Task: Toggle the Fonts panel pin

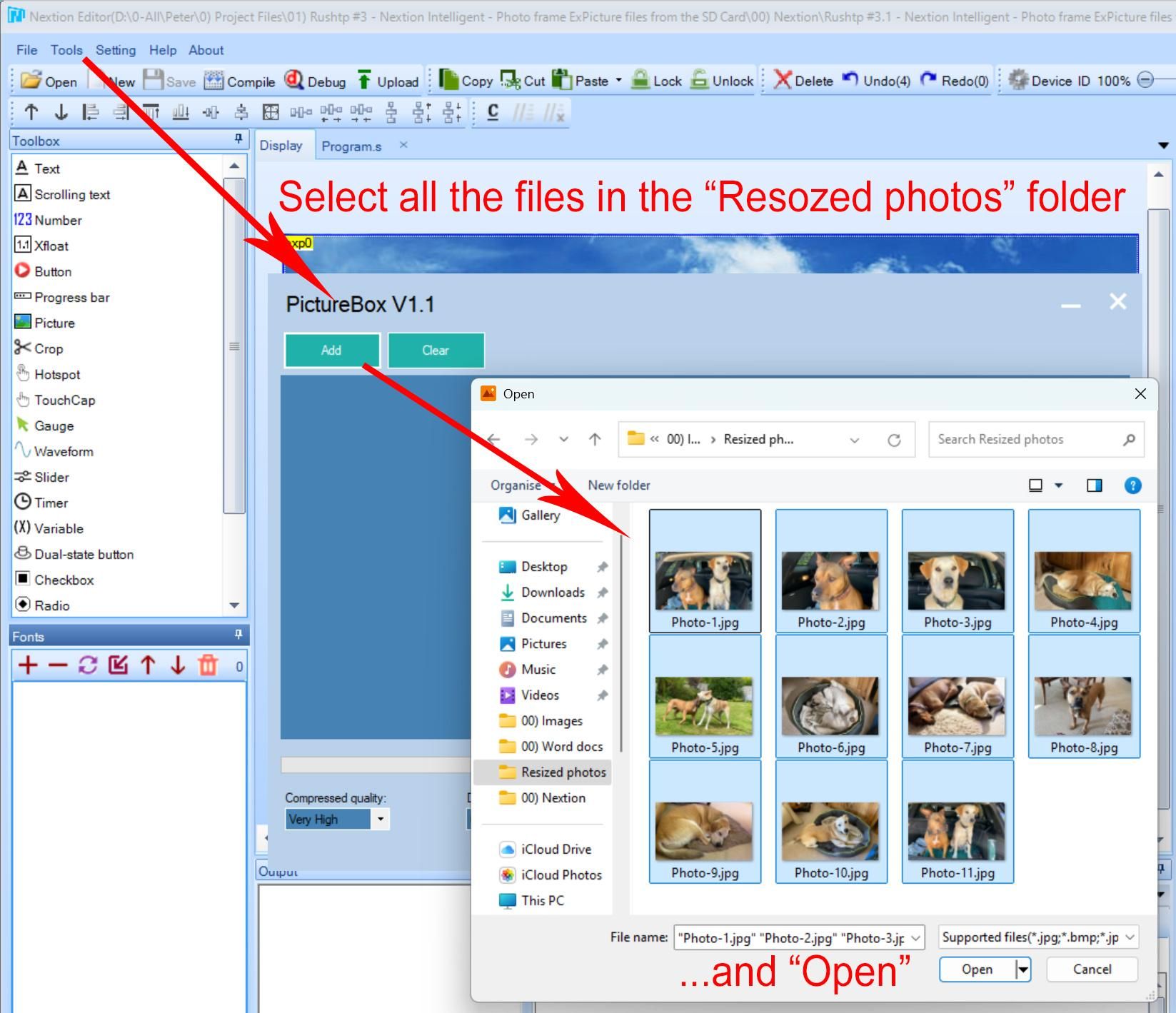Action: pyautogui.click(x=238, y=635)
